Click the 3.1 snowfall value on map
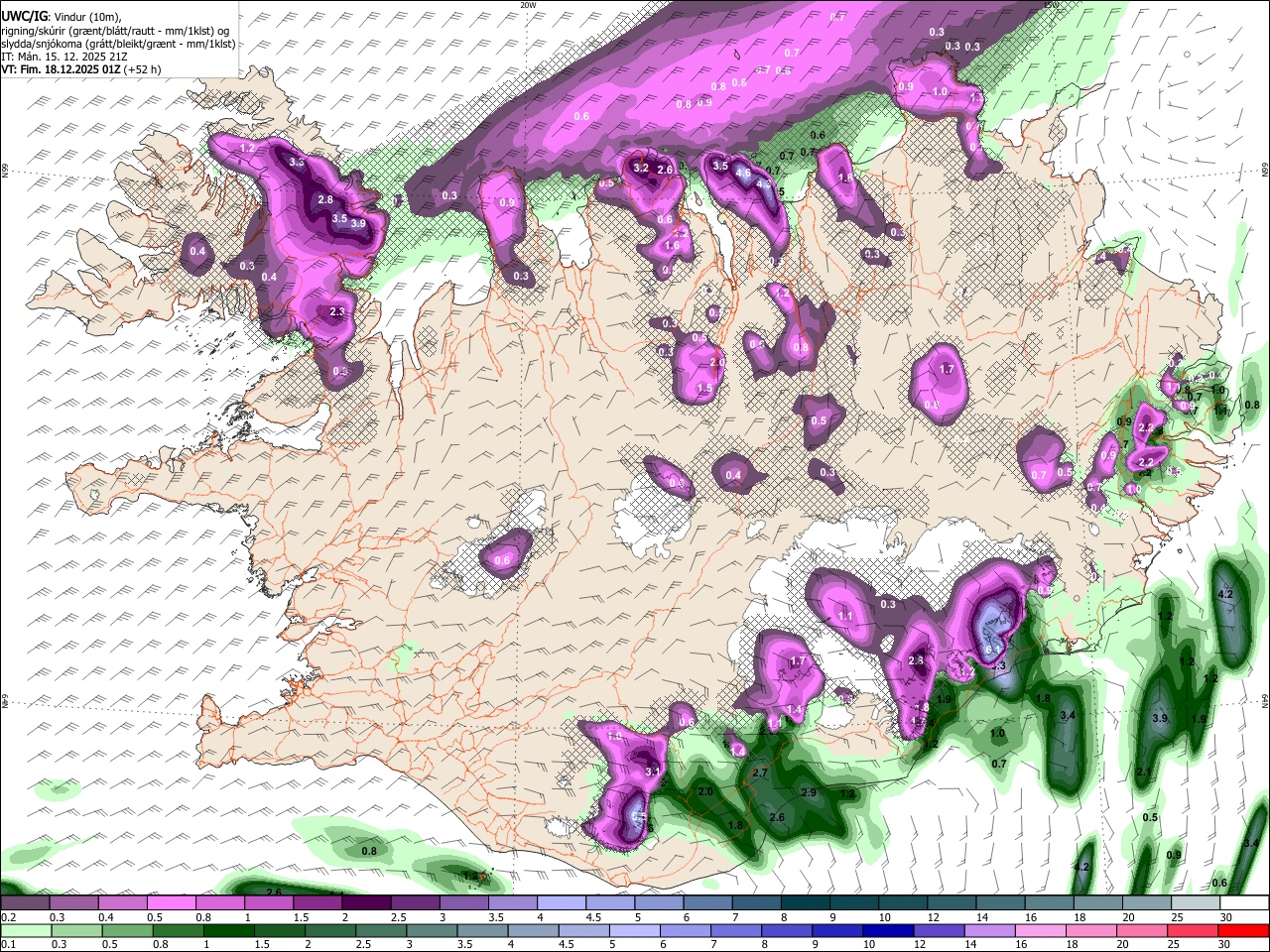The width and height of the screenshot is (1270, 952). pyautogui.click(x=652, y=772)
